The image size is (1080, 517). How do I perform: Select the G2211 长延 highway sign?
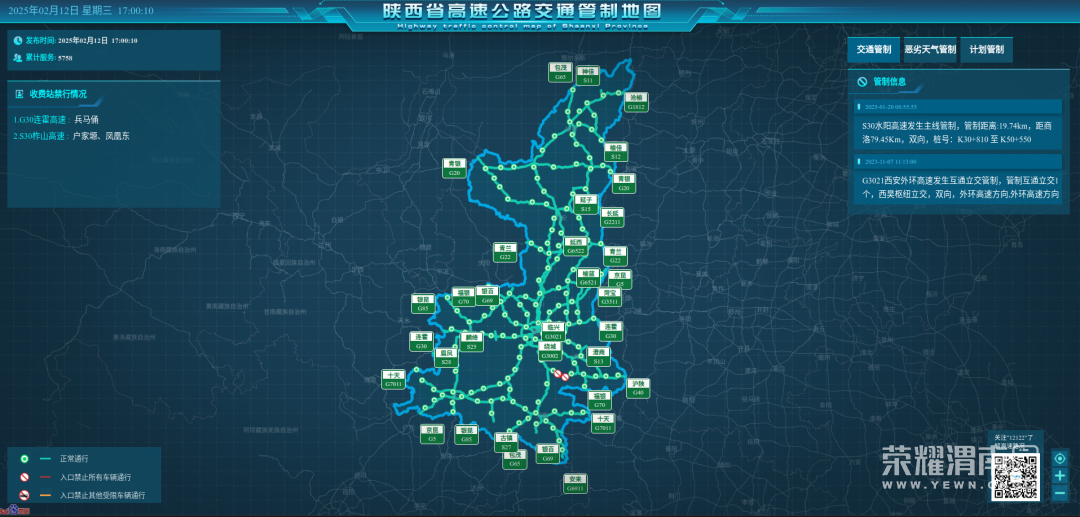[x=613, y=217]
